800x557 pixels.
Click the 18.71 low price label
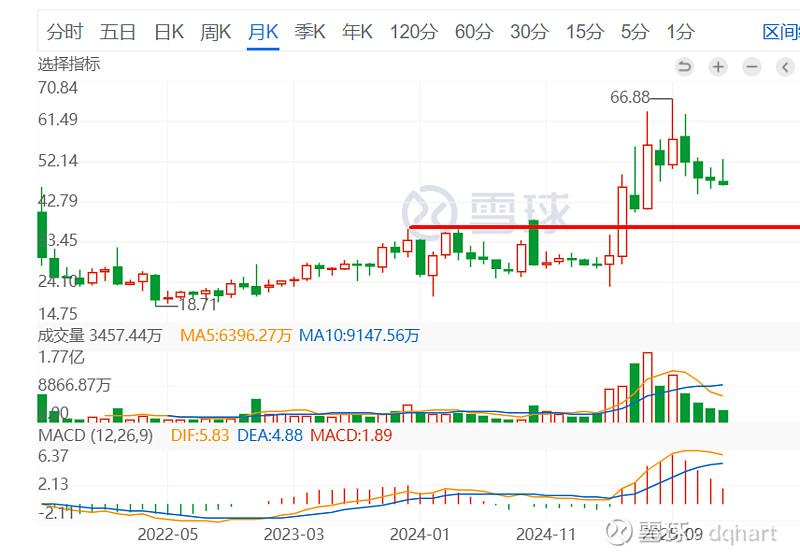pos(198,305)
